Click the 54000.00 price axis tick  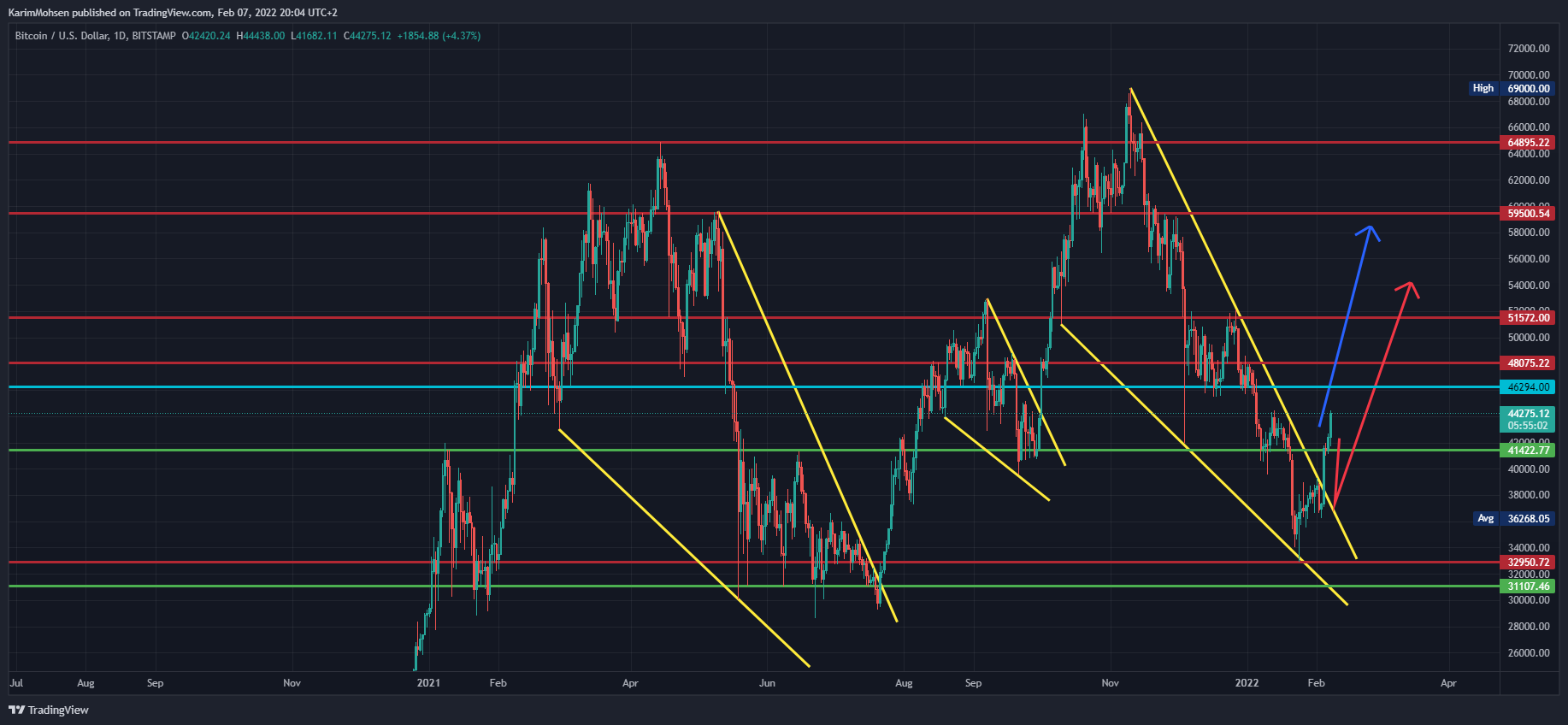click(1529, 286)
